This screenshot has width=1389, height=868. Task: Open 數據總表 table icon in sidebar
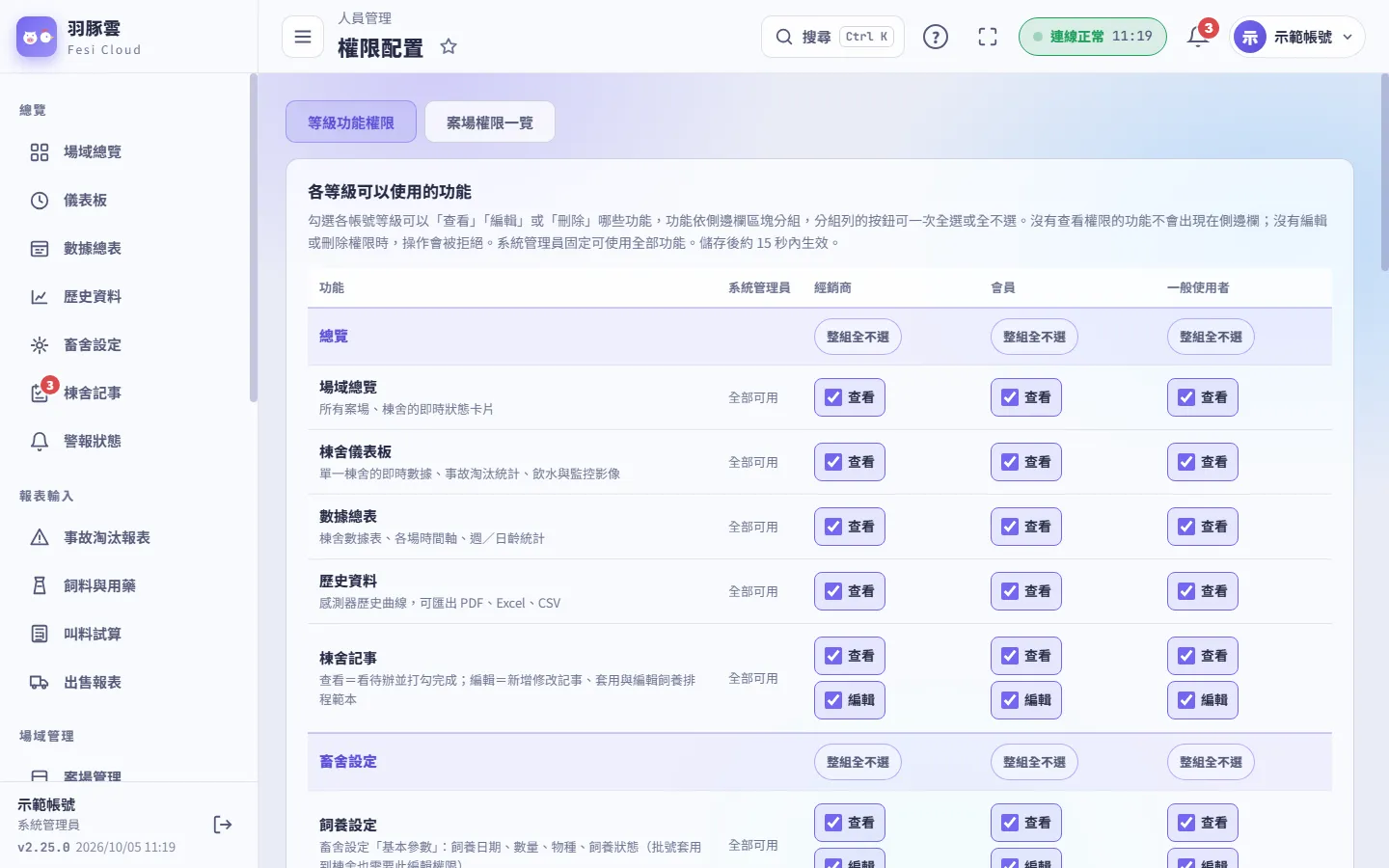click(40, 249)
